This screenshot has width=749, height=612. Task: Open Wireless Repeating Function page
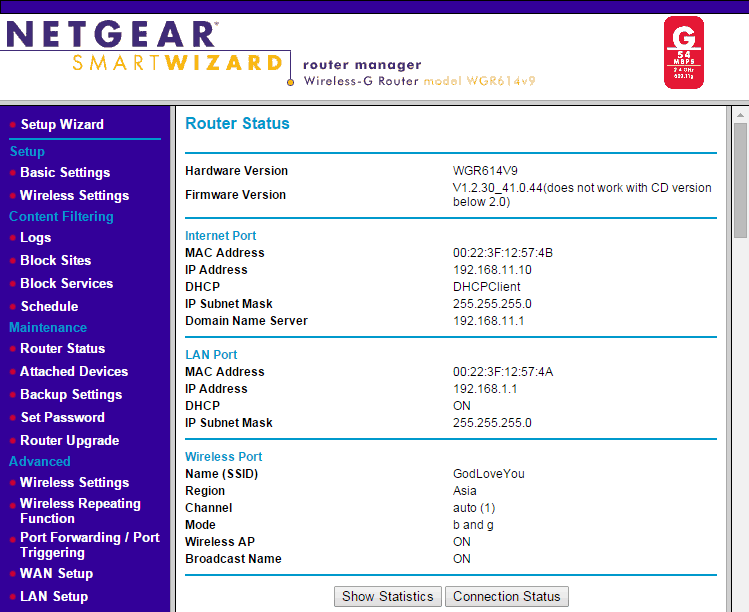(80, 511)
